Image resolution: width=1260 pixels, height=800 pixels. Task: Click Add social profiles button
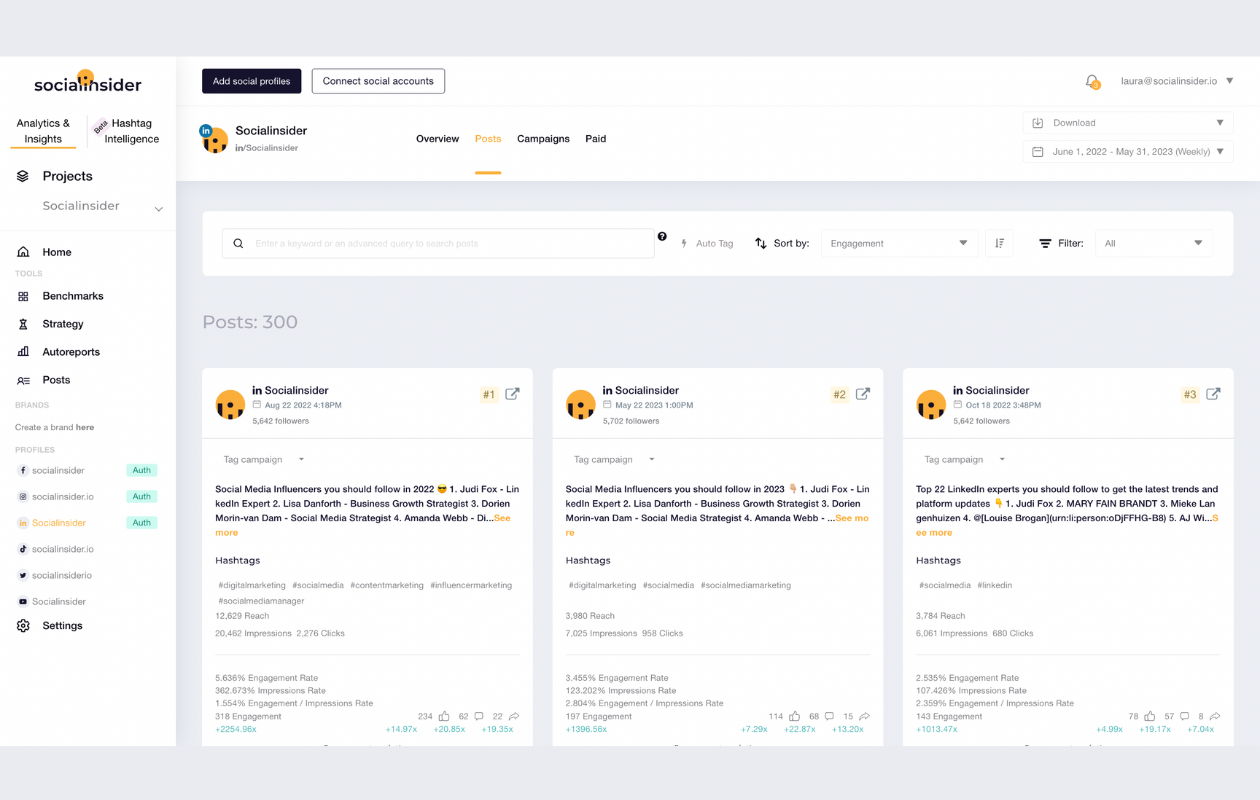[x=251, y=81]
